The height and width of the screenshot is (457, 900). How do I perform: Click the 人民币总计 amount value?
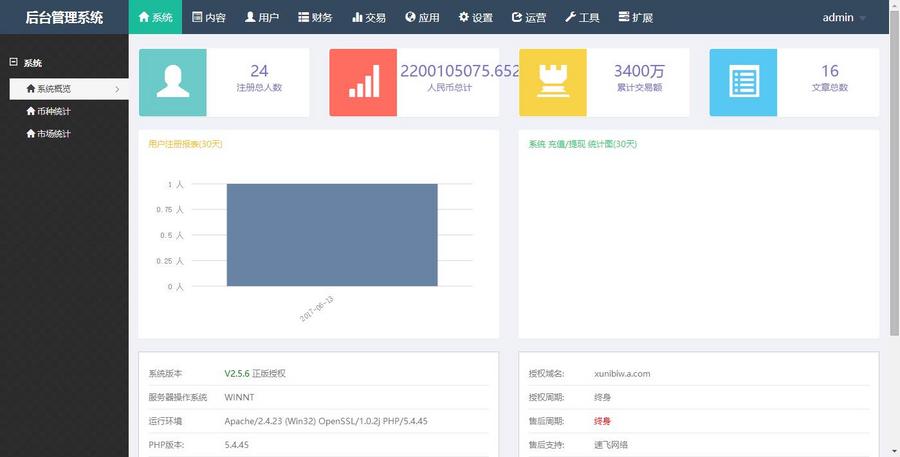point(460,71)
